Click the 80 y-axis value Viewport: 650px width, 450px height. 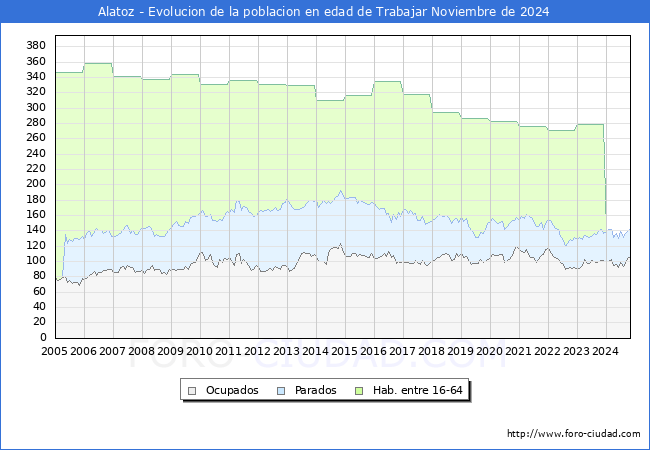point(39,276)
